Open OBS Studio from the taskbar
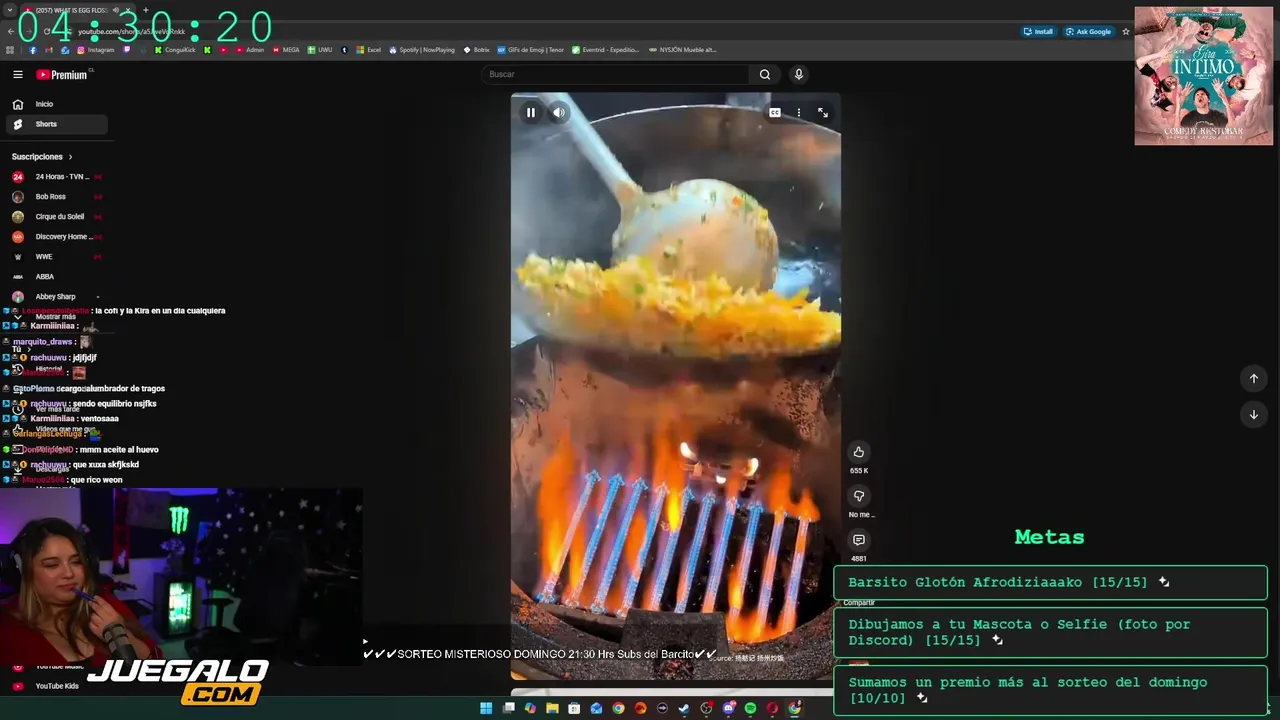 pos(706,708)
